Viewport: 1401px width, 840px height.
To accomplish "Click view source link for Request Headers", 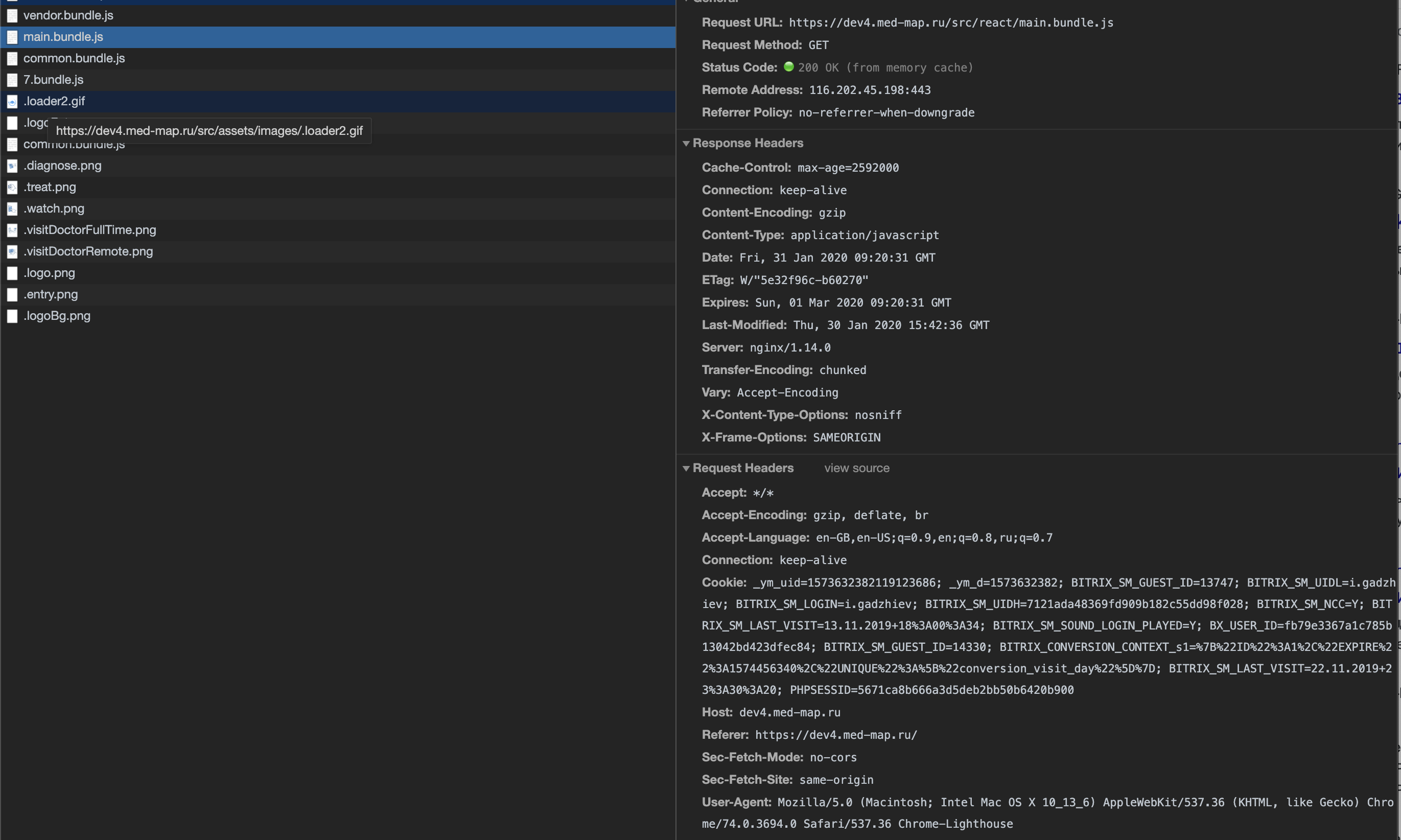I will [x=856, y=469].
